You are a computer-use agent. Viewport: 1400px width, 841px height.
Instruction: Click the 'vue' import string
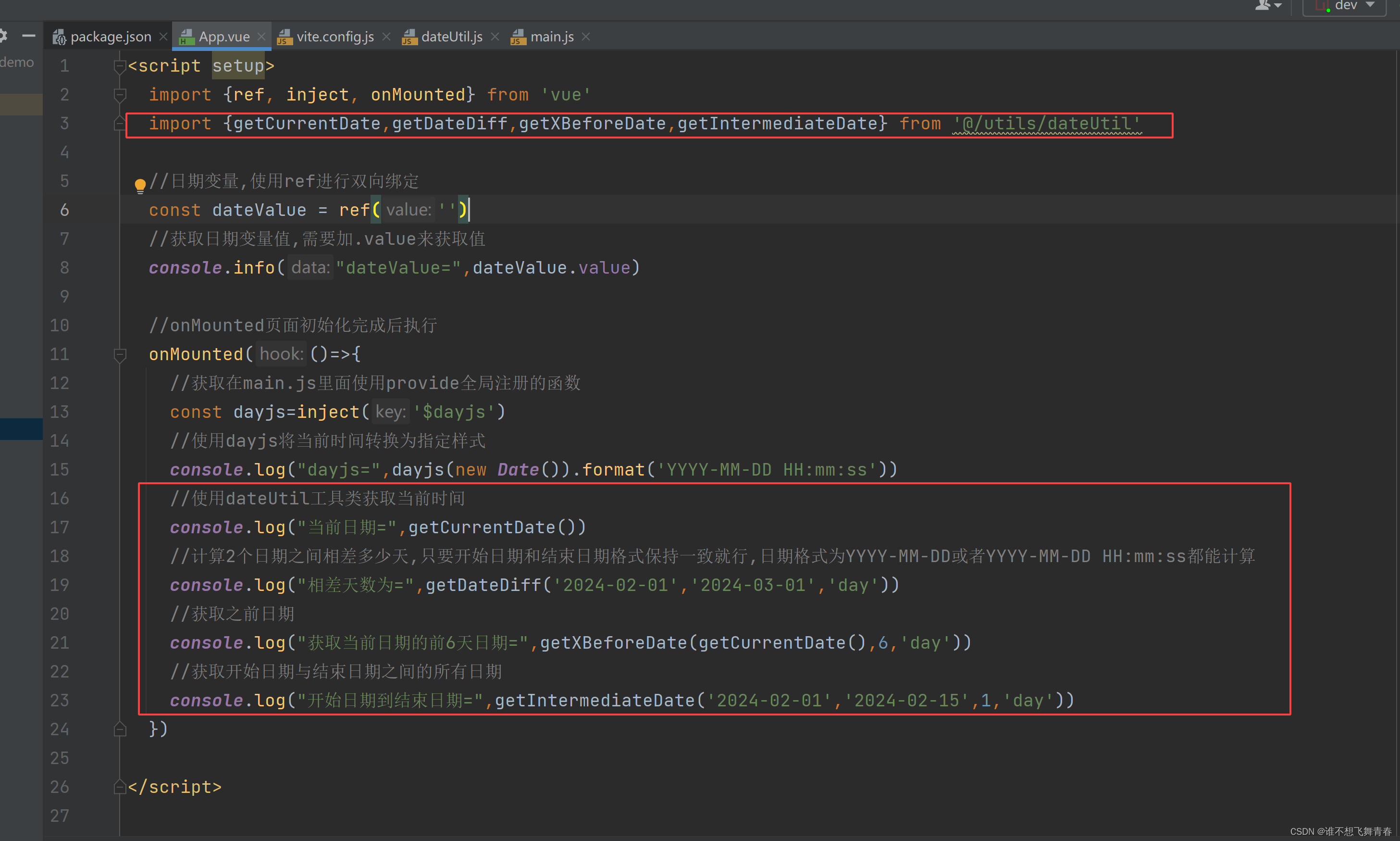pos(565,95)
